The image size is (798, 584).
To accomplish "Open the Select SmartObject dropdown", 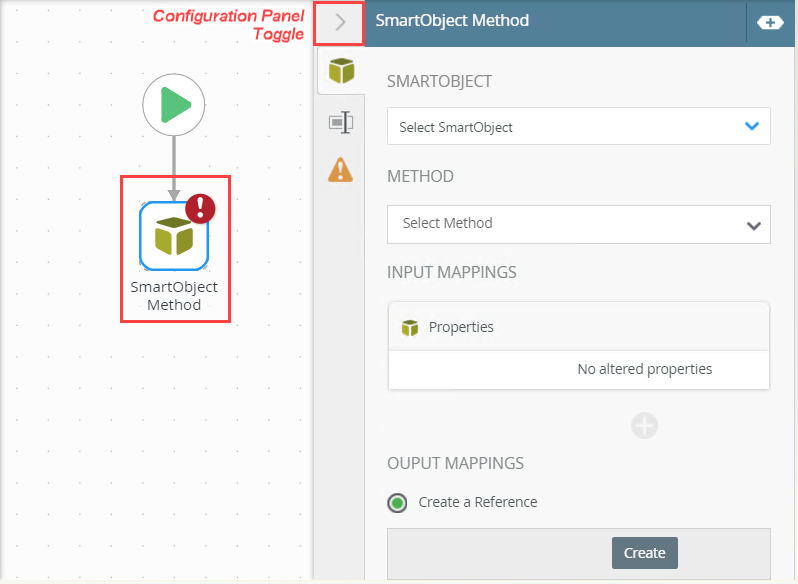I will click(579, 126).
